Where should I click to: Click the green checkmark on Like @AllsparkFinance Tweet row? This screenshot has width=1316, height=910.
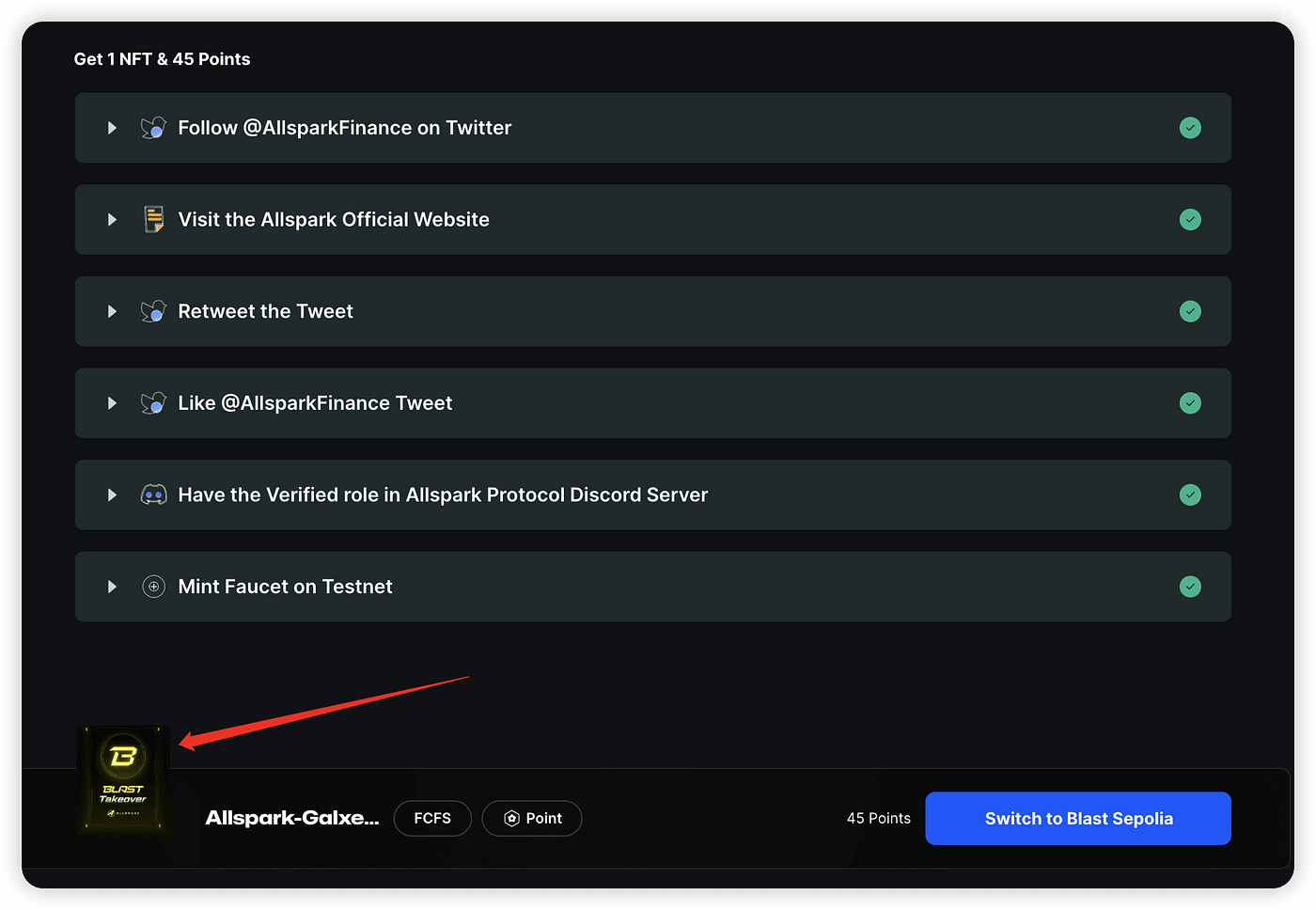point(1190,403)
